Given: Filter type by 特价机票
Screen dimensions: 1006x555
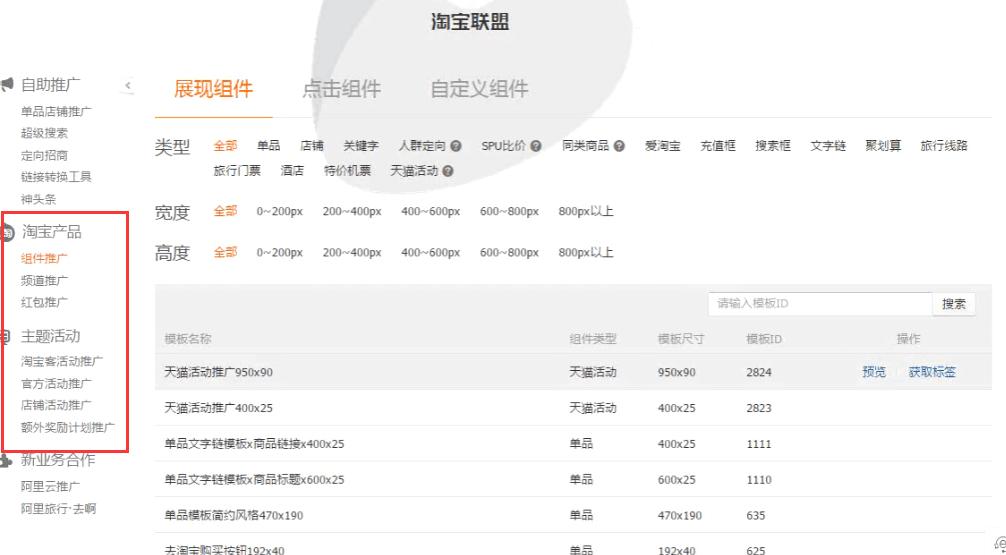Looking at the screenshot, I should point(347,171).
